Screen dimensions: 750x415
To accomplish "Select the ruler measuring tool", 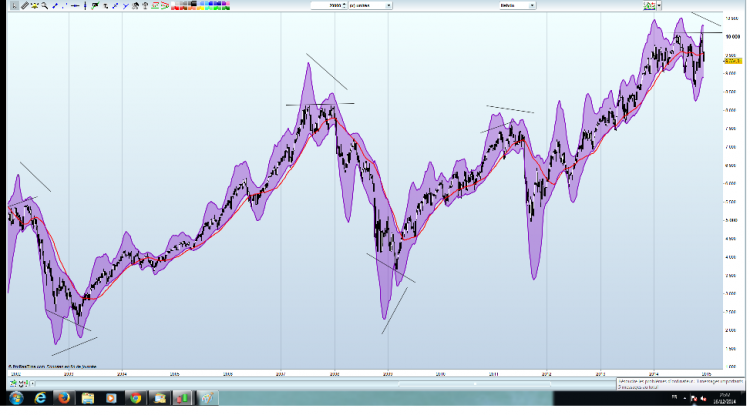I will pos(25,6).
